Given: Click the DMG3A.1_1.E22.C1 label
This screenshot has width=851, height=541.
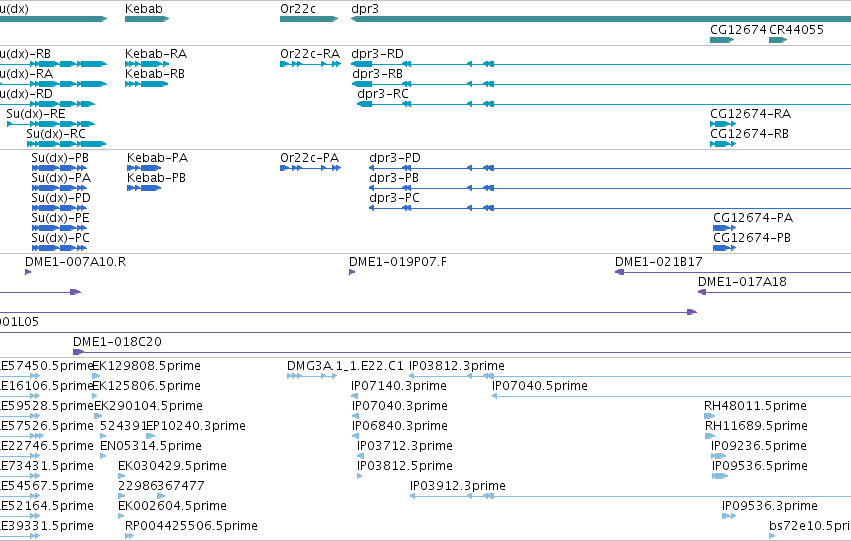Looking at the screenshot, I should click(x=345, y=366).
